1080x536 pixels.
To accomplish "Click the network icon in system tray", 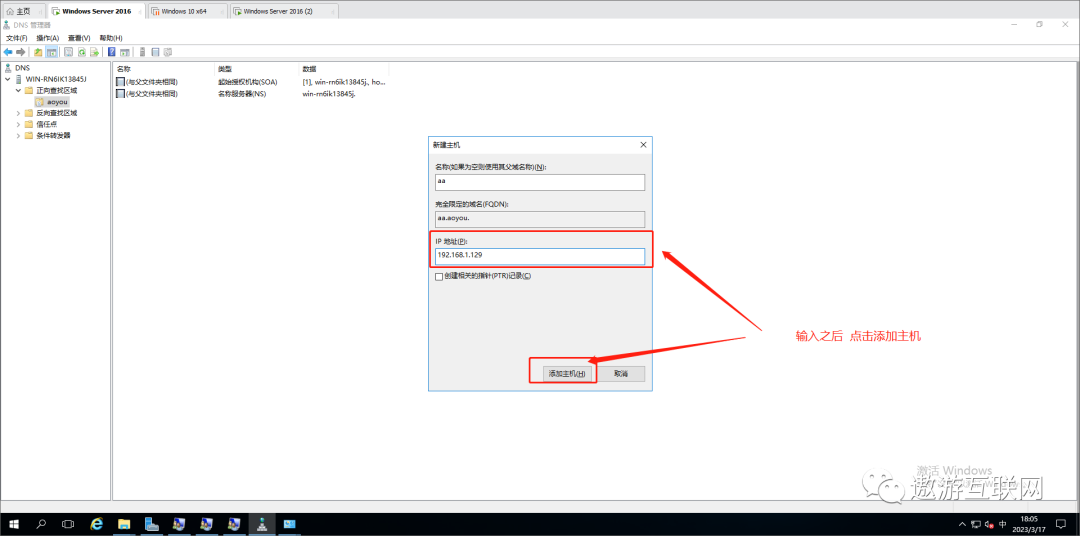I will [976, 524].
